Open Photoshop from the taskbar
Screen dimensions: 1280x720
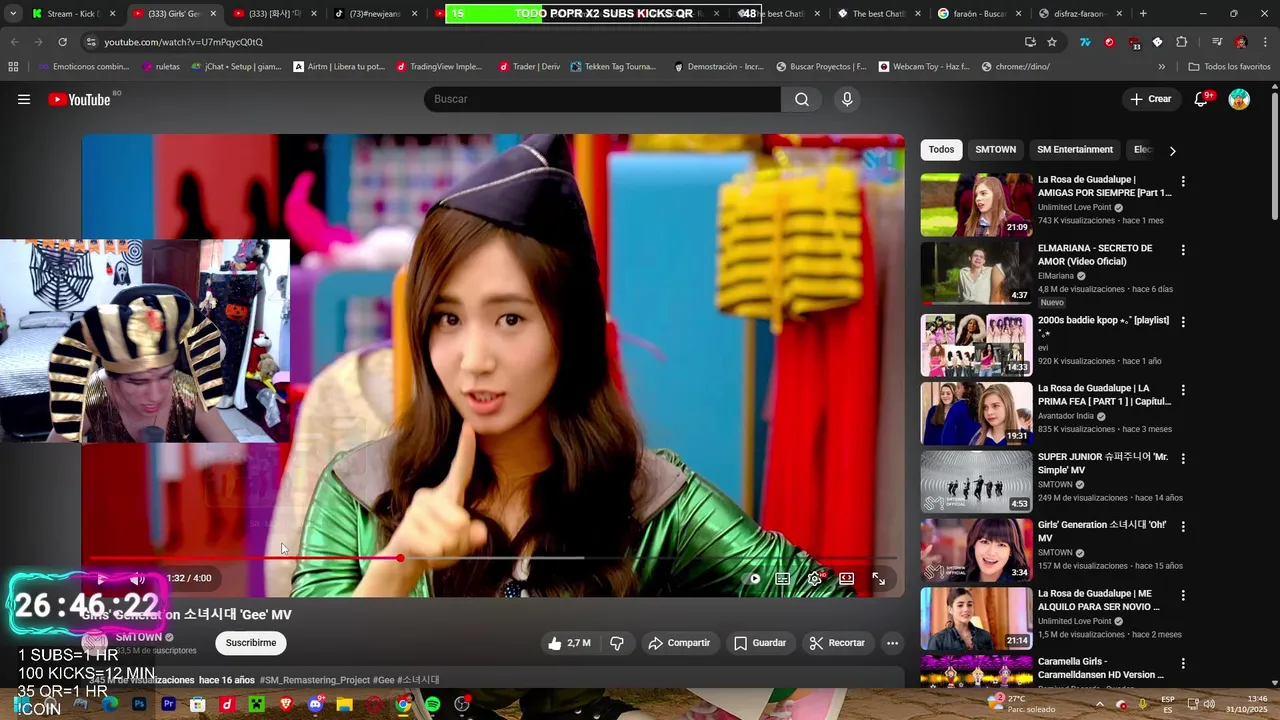139,704
